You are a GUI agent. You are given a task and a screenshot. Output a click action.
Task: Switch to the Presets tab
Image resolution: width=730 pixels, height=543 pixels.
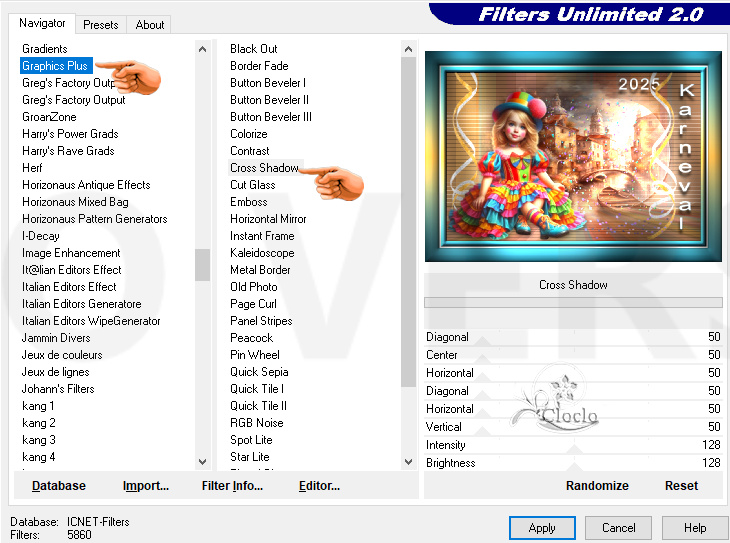(101, 25)
